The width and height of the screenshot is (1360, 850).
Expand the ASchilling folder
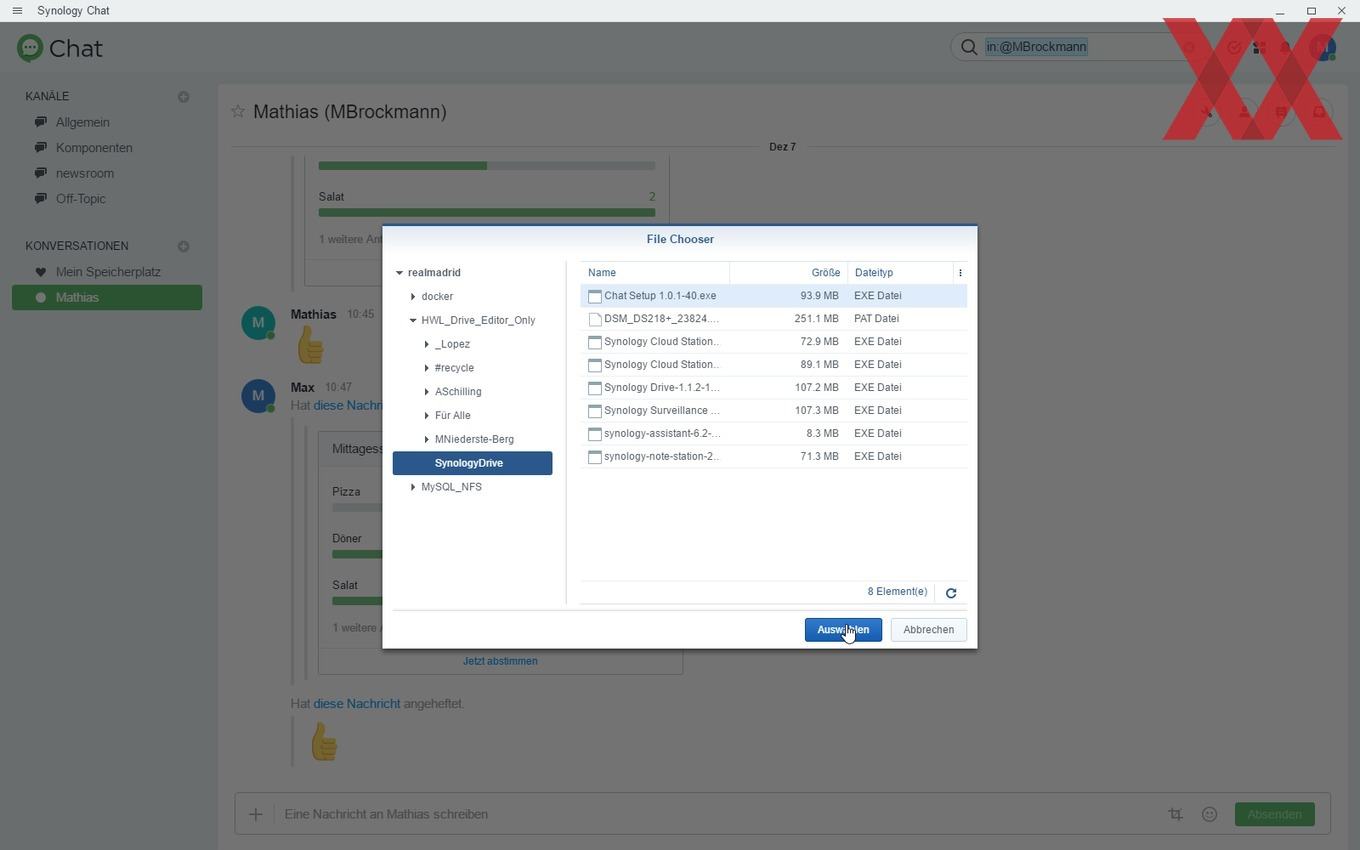click(x=427, y=392)
